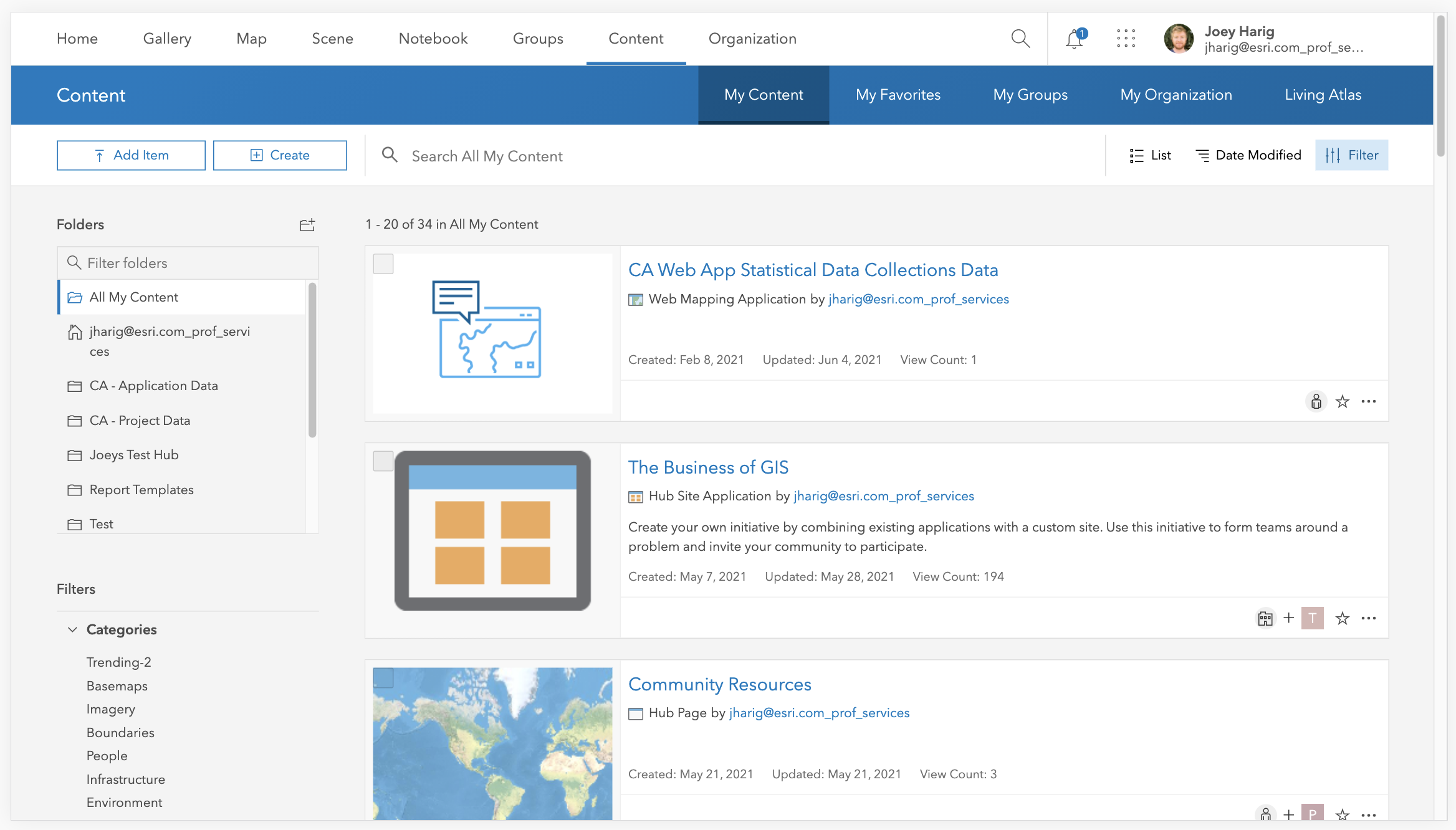Click the Date Modified sort icon
The height and width of the screenshot is (830, 1456).
[1202, 155]
